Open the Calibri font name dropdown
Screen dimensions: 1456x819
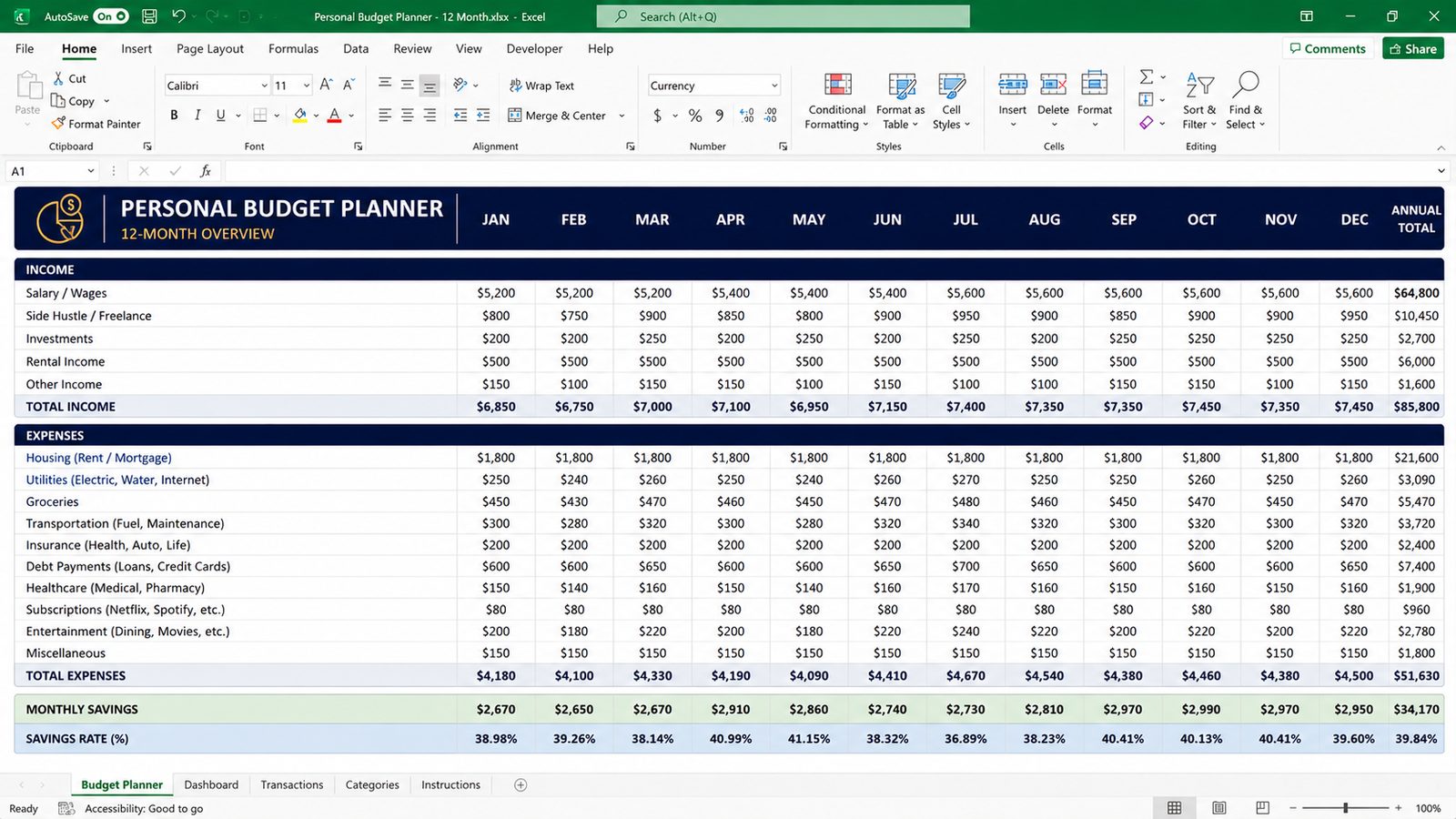264,86
